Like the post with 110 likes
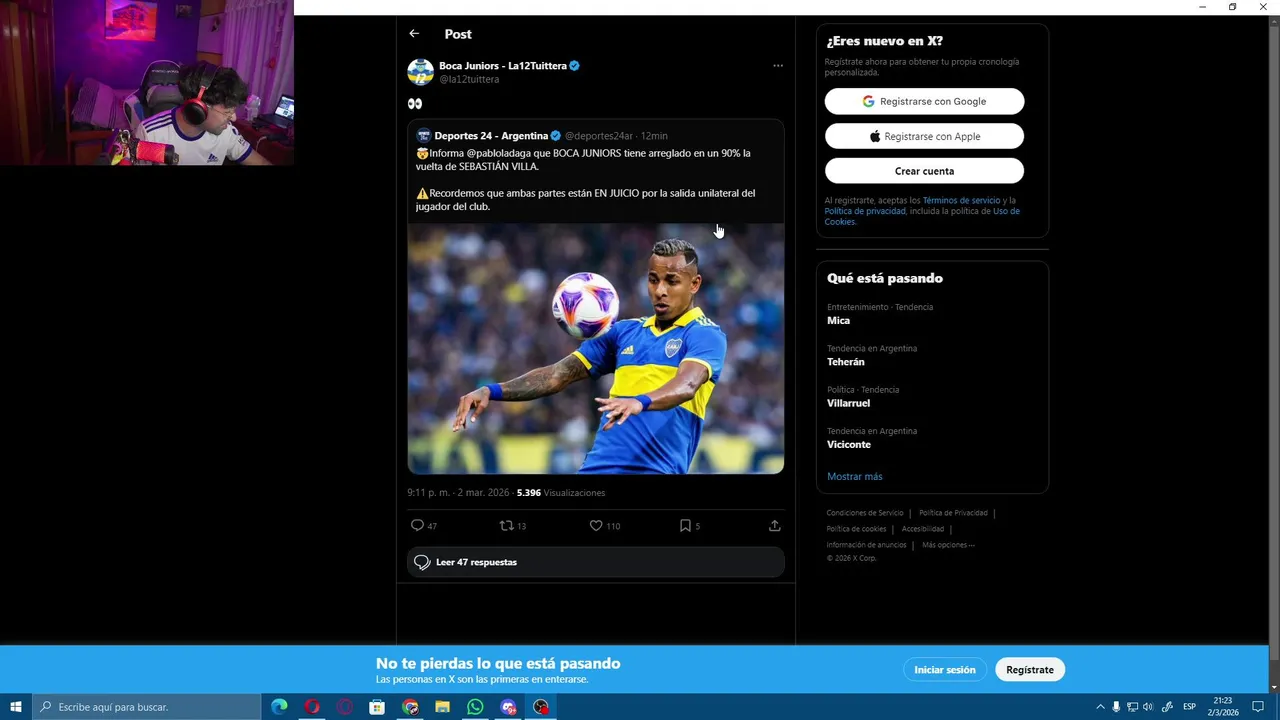1280x720 pixels. (596, 526)
